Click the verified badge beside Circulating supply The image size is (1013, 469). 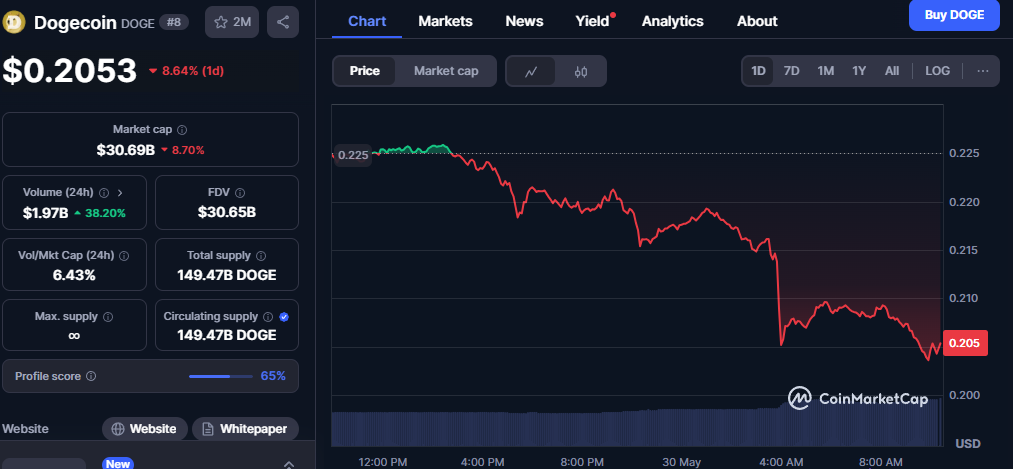(x=284, y=317)
